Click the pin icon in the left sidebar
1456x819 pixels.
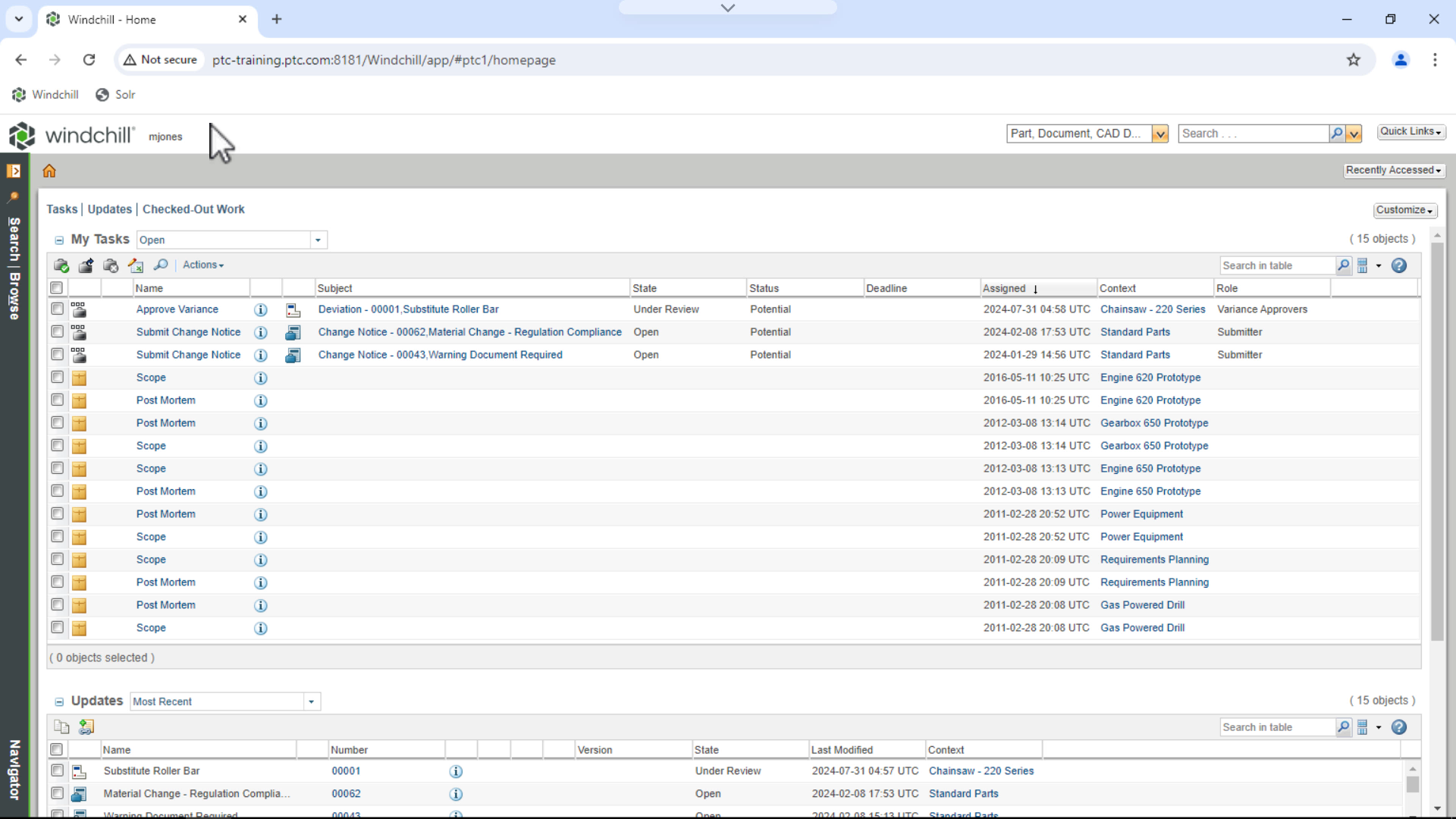[x=14, y=196]
